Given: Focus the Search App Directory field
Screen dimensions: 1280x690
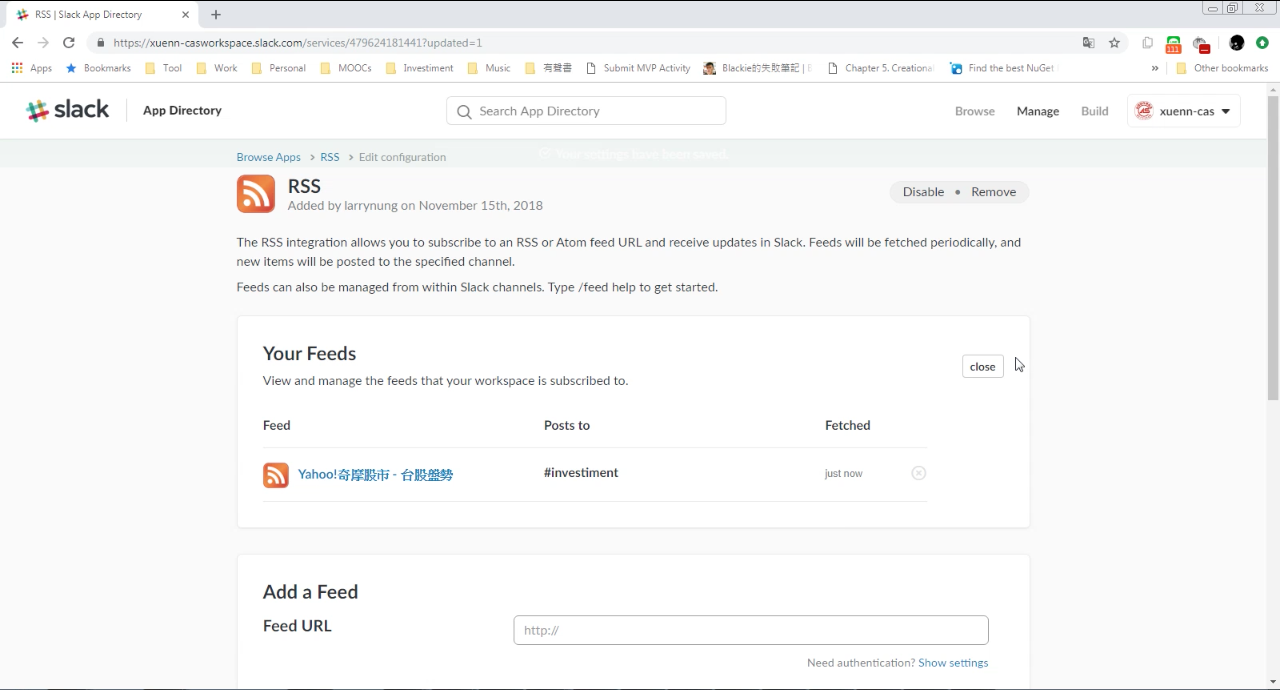Looking at the screenshot, I should click(x=586, y=111).
